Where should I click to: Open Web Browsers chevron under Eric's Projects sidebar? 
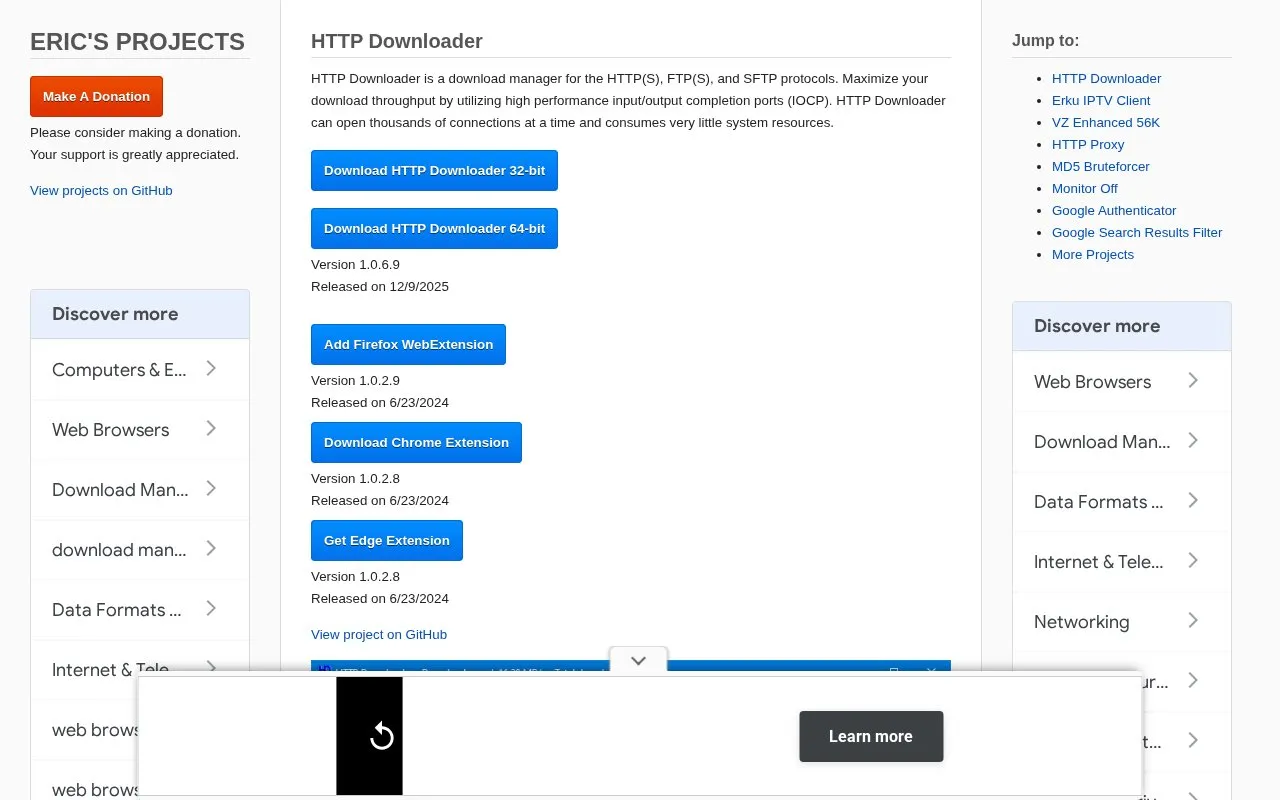click(211, 429)
